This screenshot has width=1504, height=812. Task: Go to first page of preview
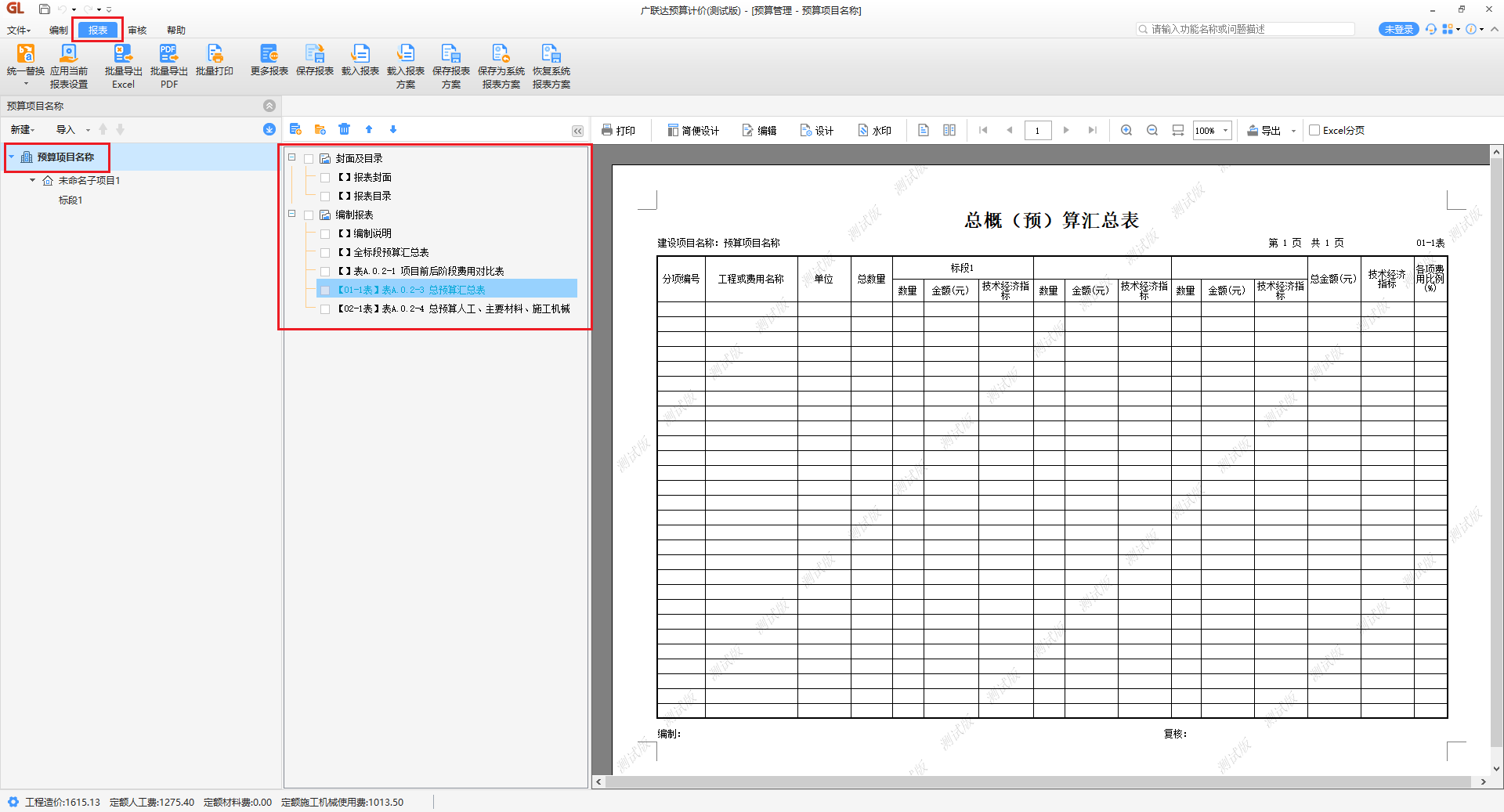point(983,130)
